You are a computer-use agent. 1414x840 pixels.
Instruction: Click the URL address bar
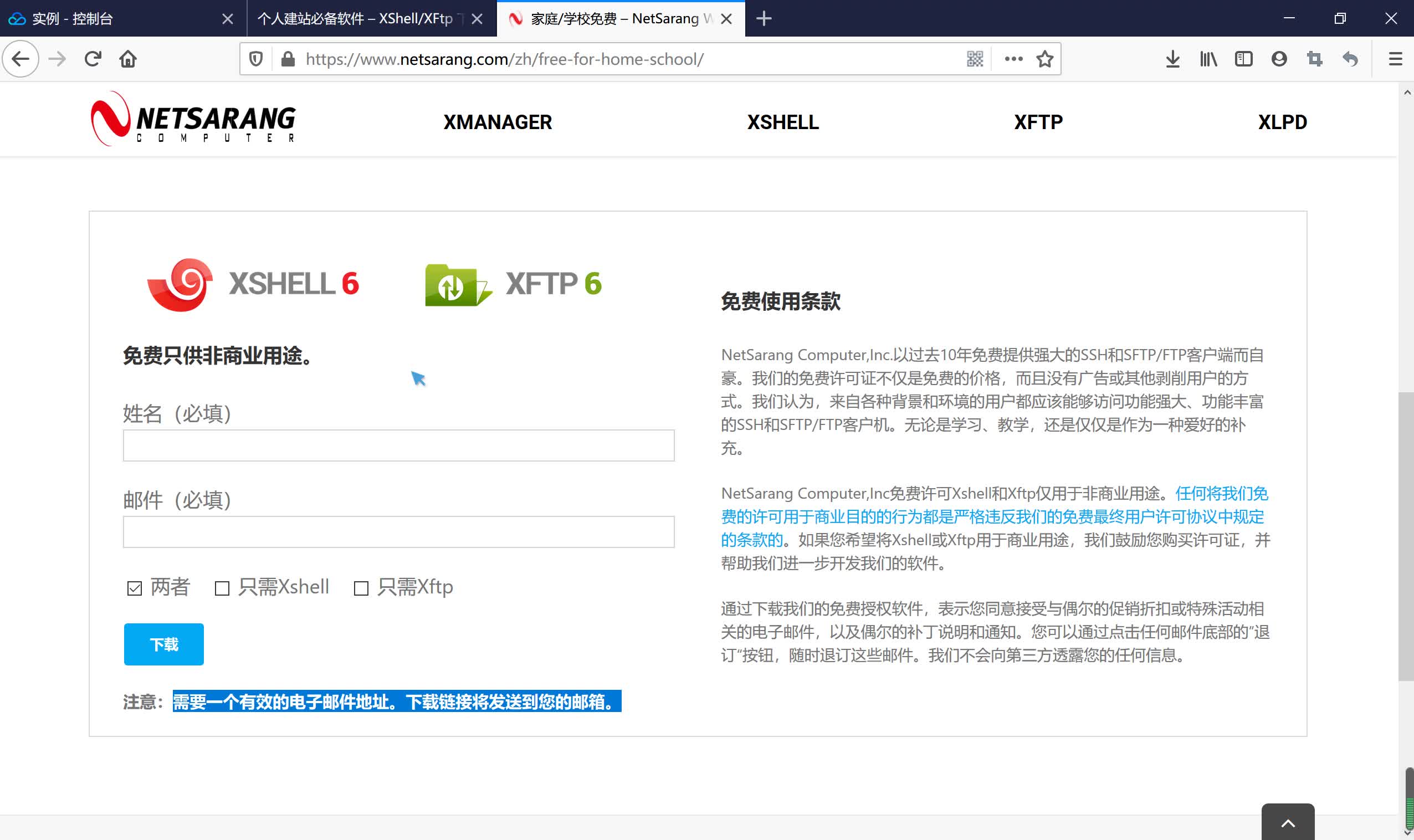[628, 59]
